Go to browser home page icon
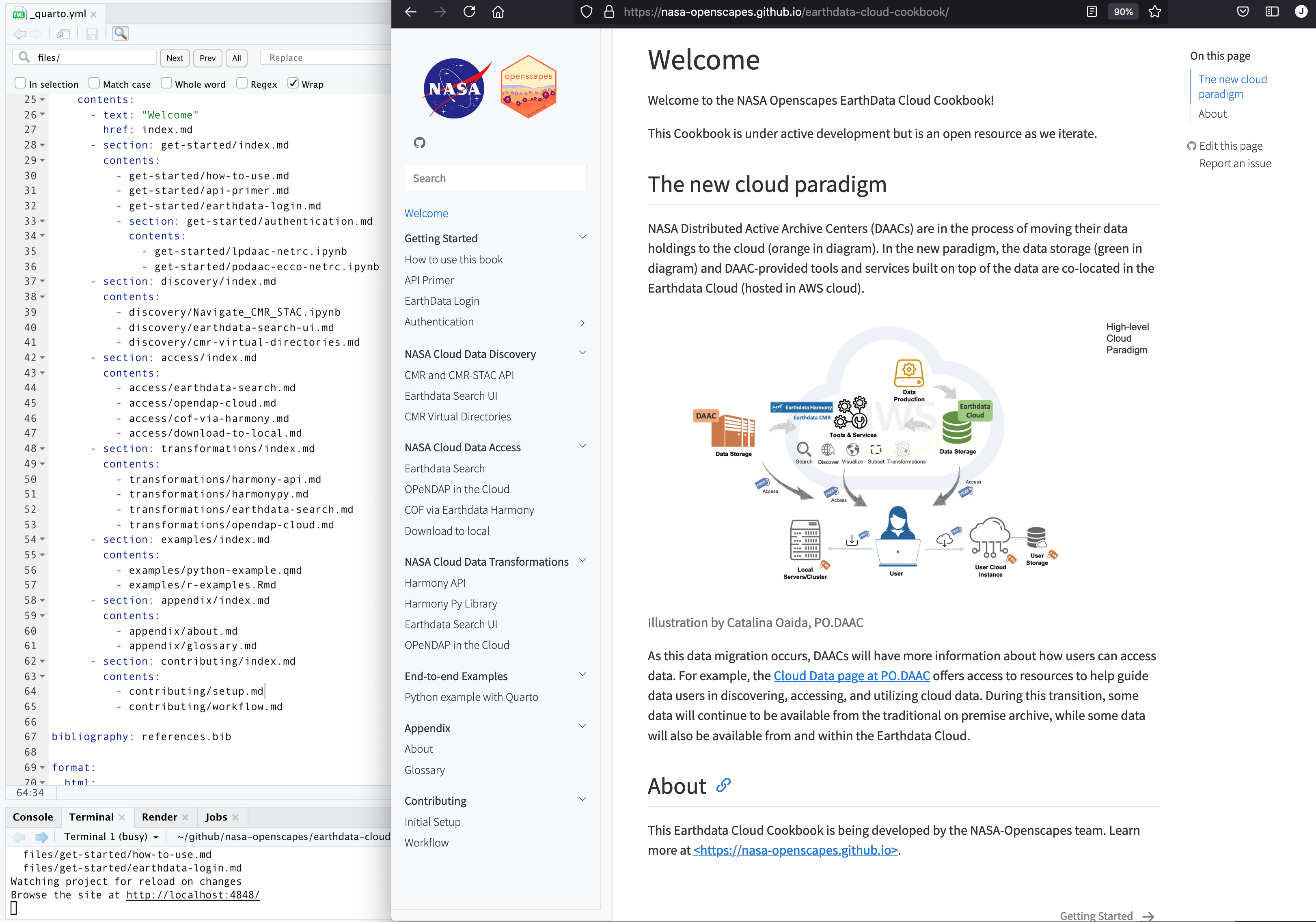Image resolution: width=1316 pixels, height=922 pixels. pos(498,12)
